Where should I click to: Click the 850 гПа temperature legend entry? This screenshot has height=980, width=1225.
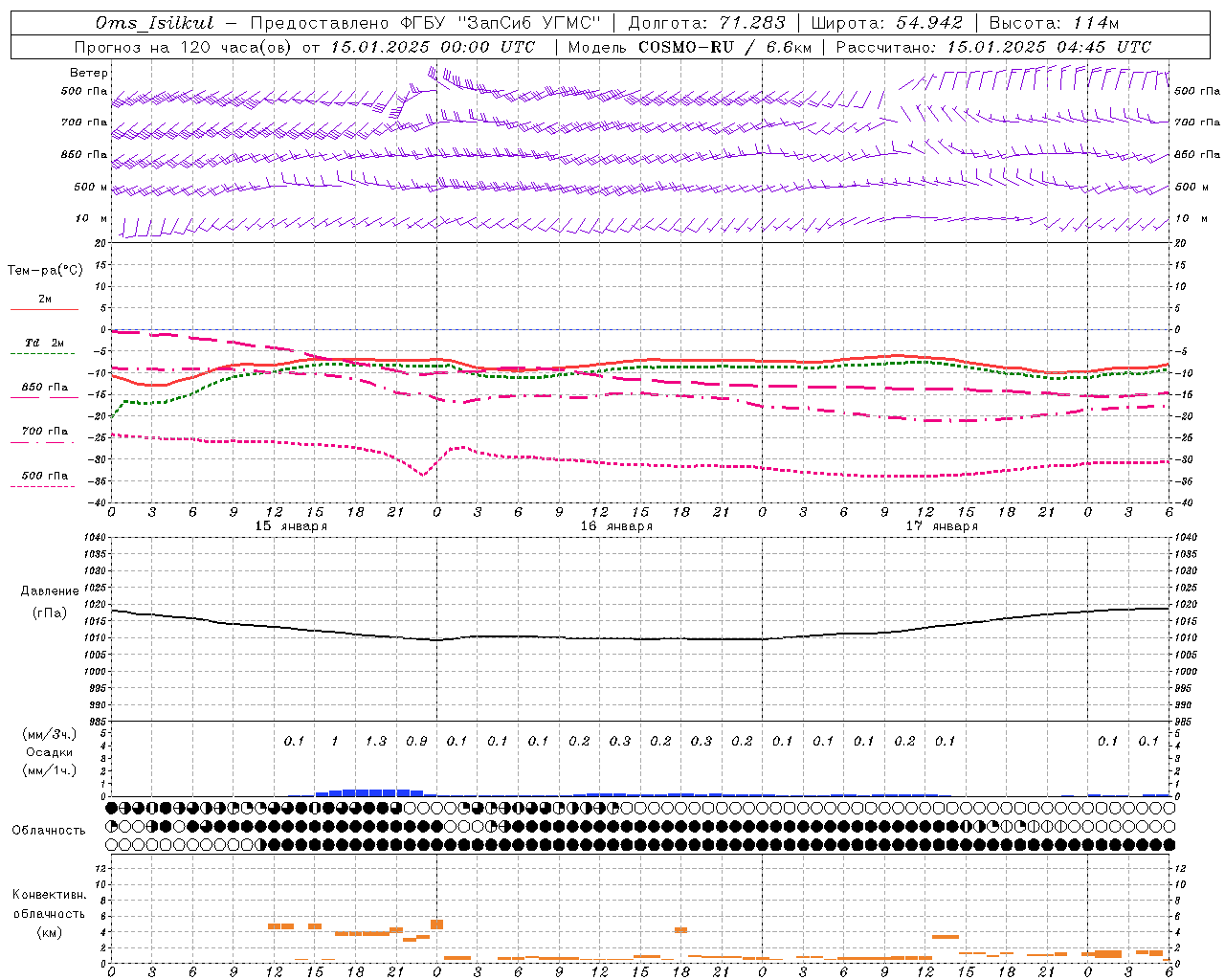(44, 388)
